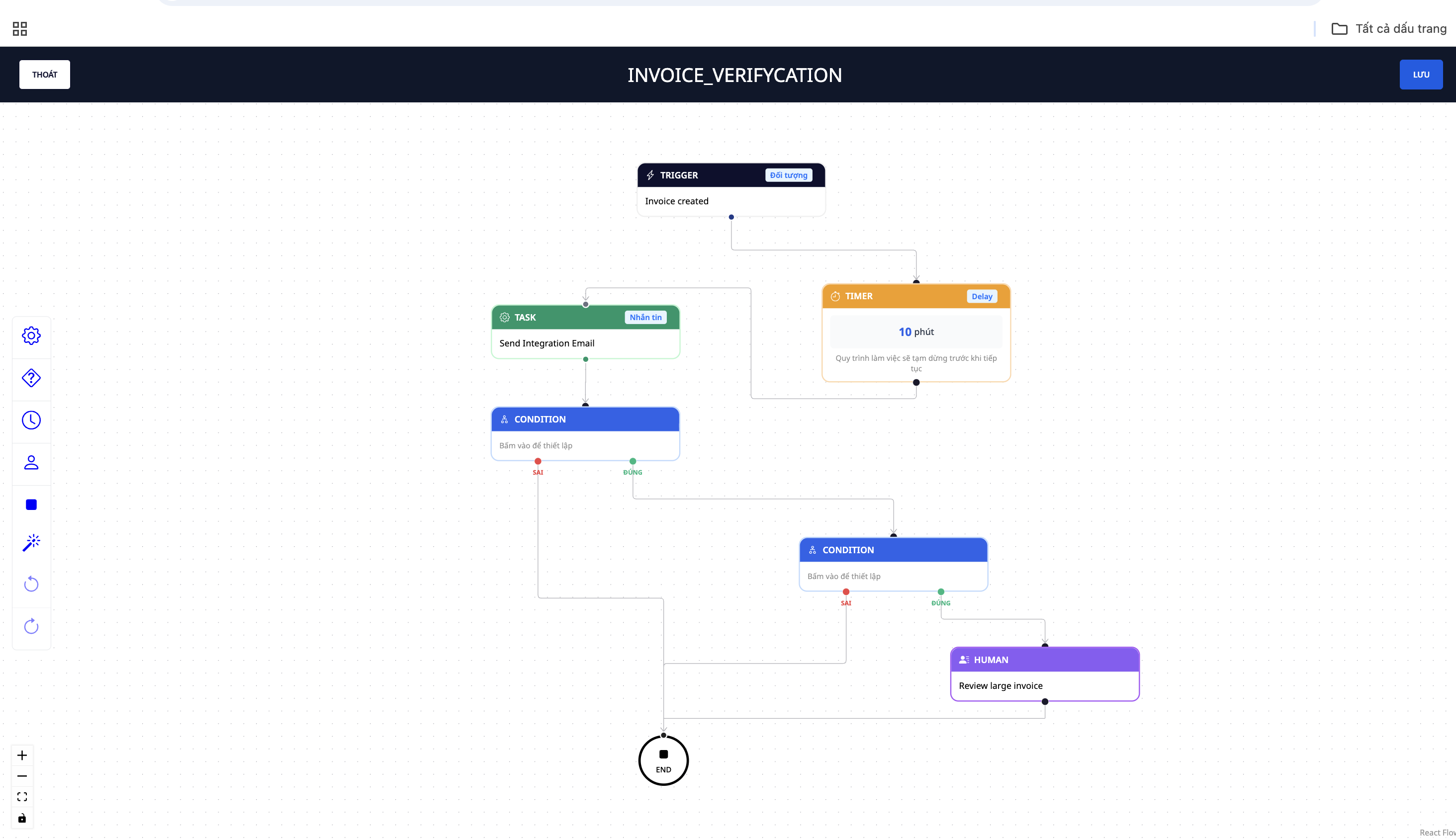Fit the workflow to view

point(22,797)
